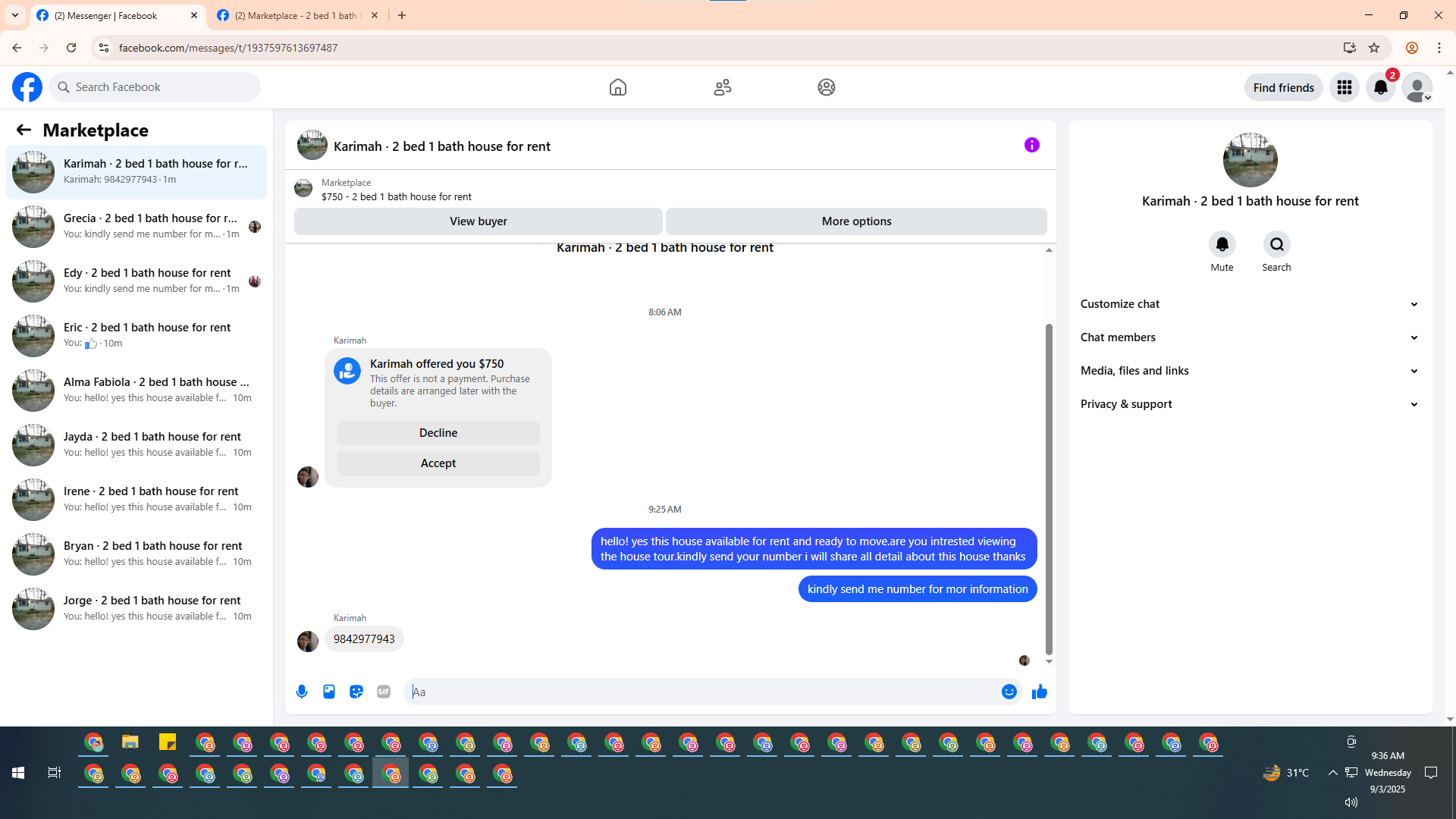This screenshot has width=1456, height=819.
Task: Open File Explorer from the taskbar
Action: pos(130,742)
